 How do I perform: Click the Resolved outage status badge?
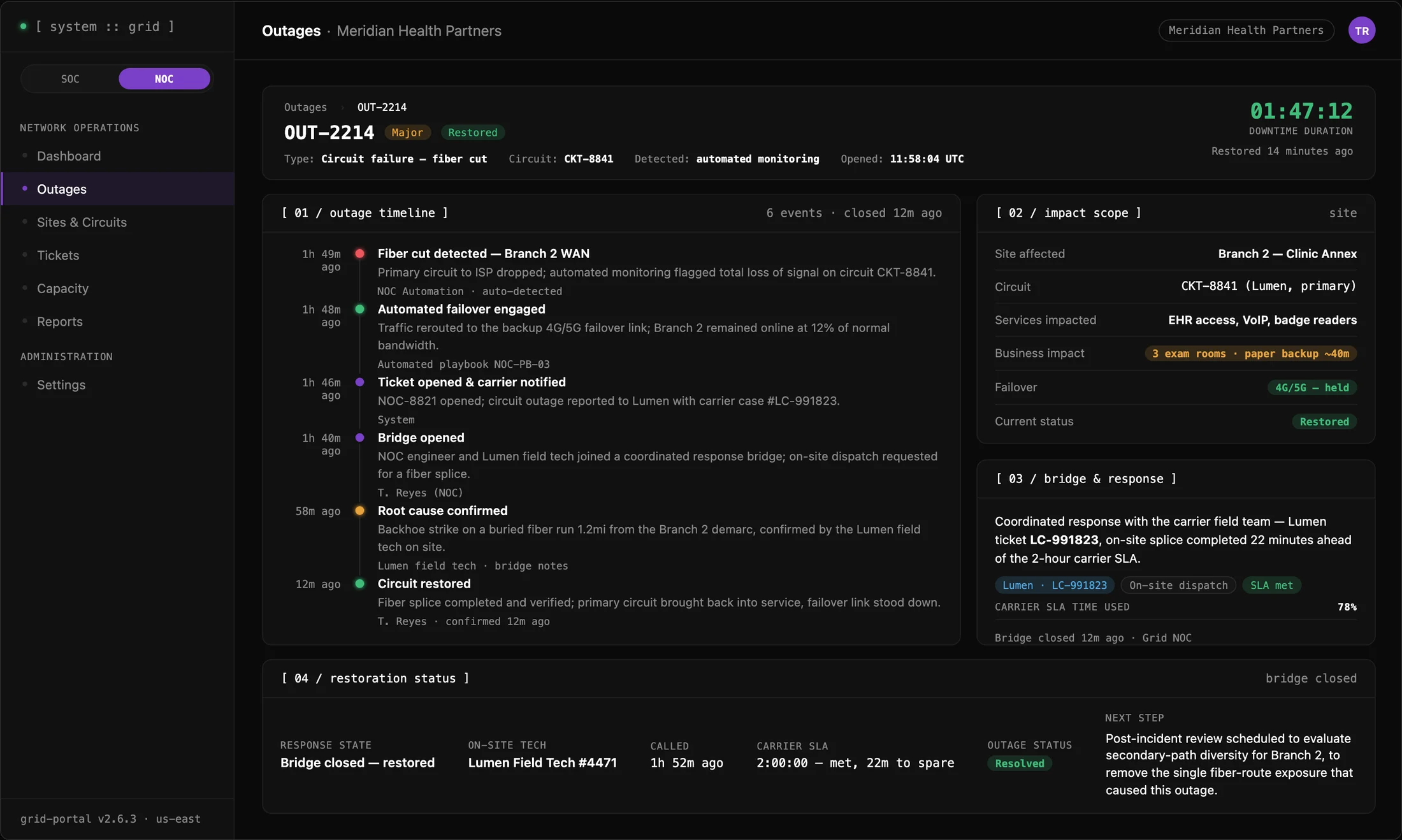1020,764
